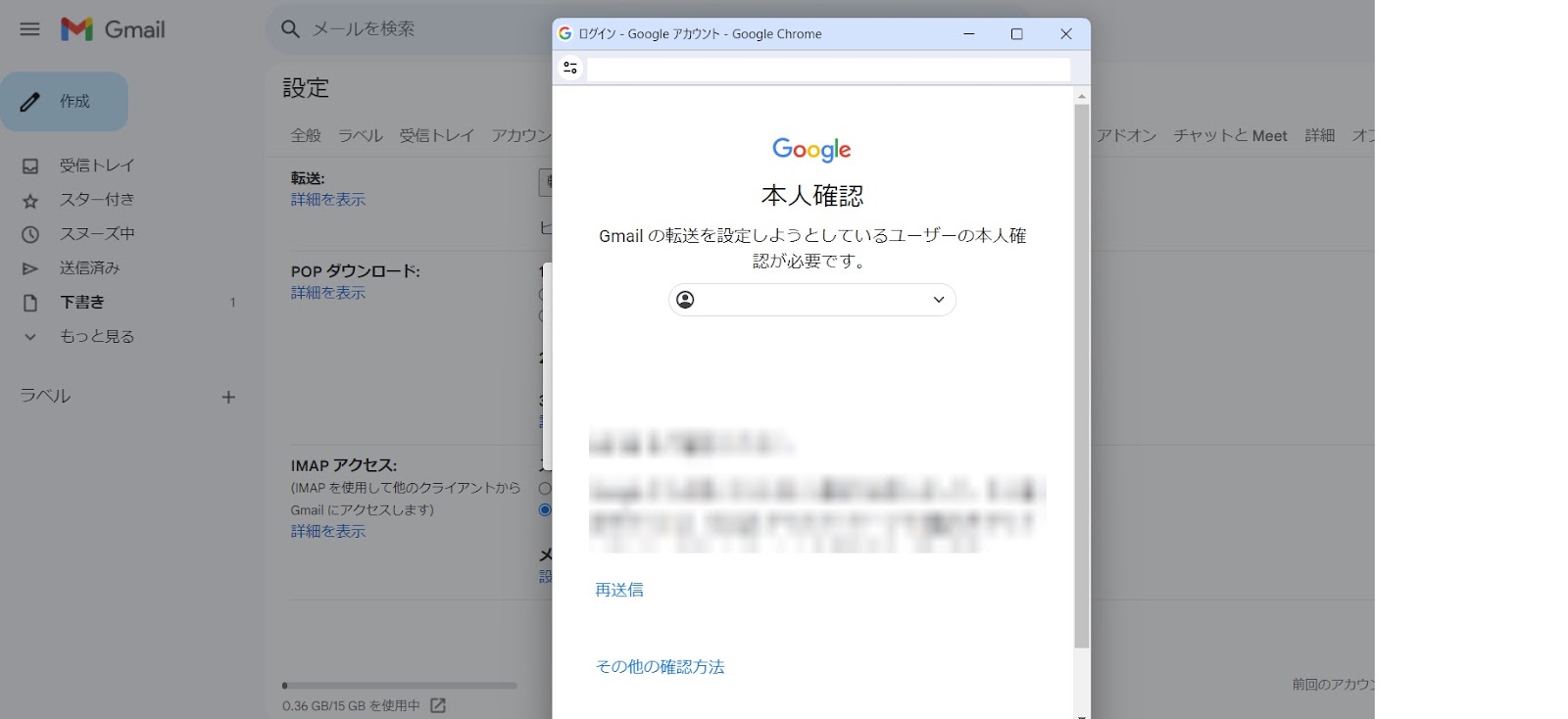Click the 本人確認 heading in popup
This screenshot has width=1568, height=719.
(812, 196)
